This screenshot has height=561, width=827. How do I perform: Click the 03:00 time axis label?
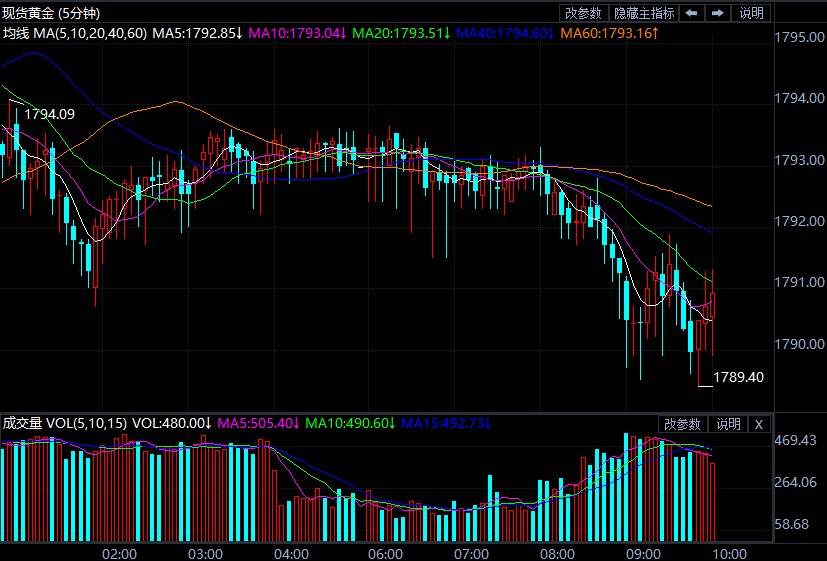point(205,554)
